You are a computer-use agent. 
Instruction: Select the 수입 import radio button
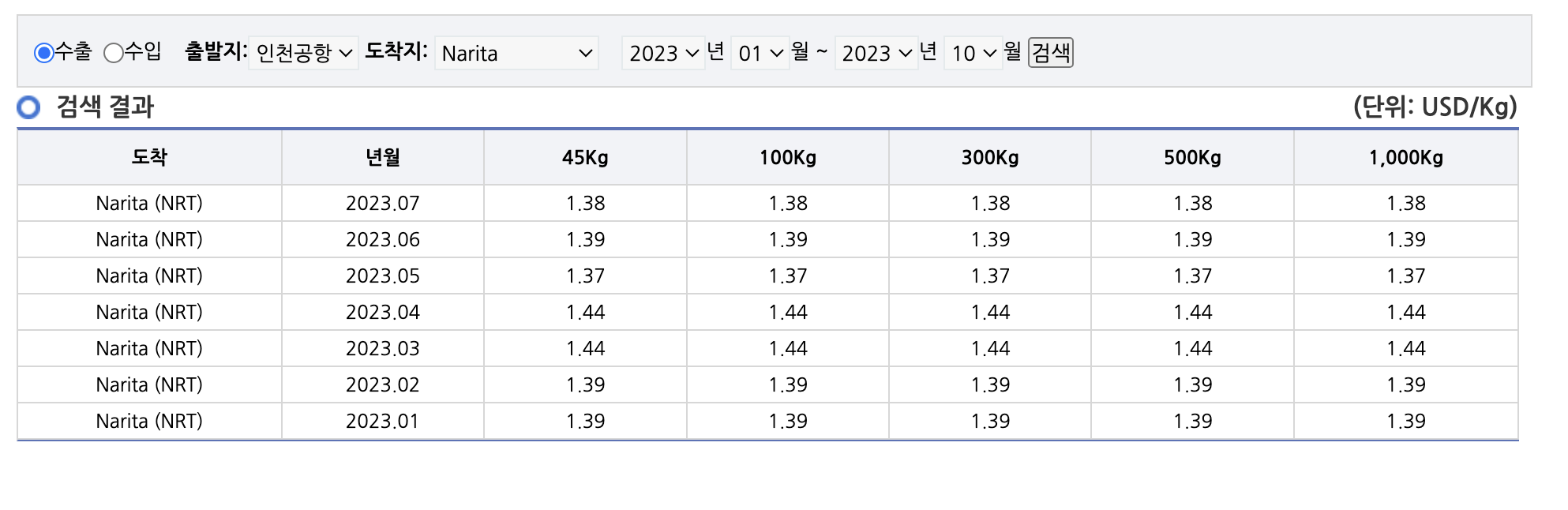point(114,53)
